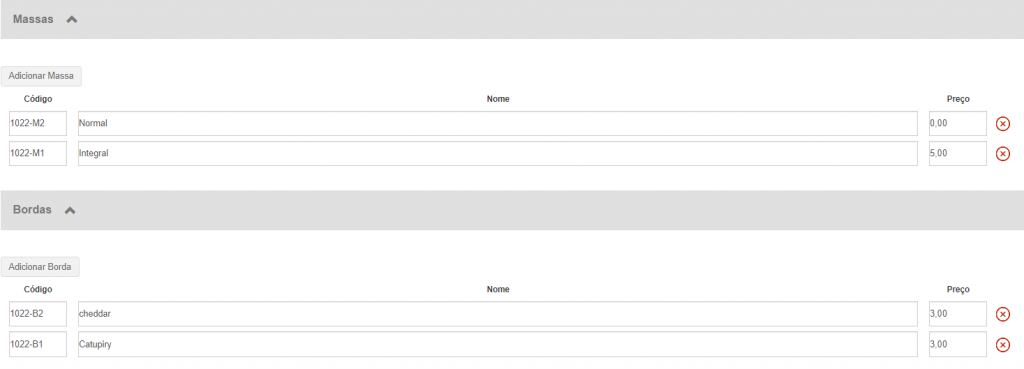The height and width of the screenshot is (369, 1024).
Task: Collapse the Massas section chevron
Action: pyautogui.click(x=72, y=20)
